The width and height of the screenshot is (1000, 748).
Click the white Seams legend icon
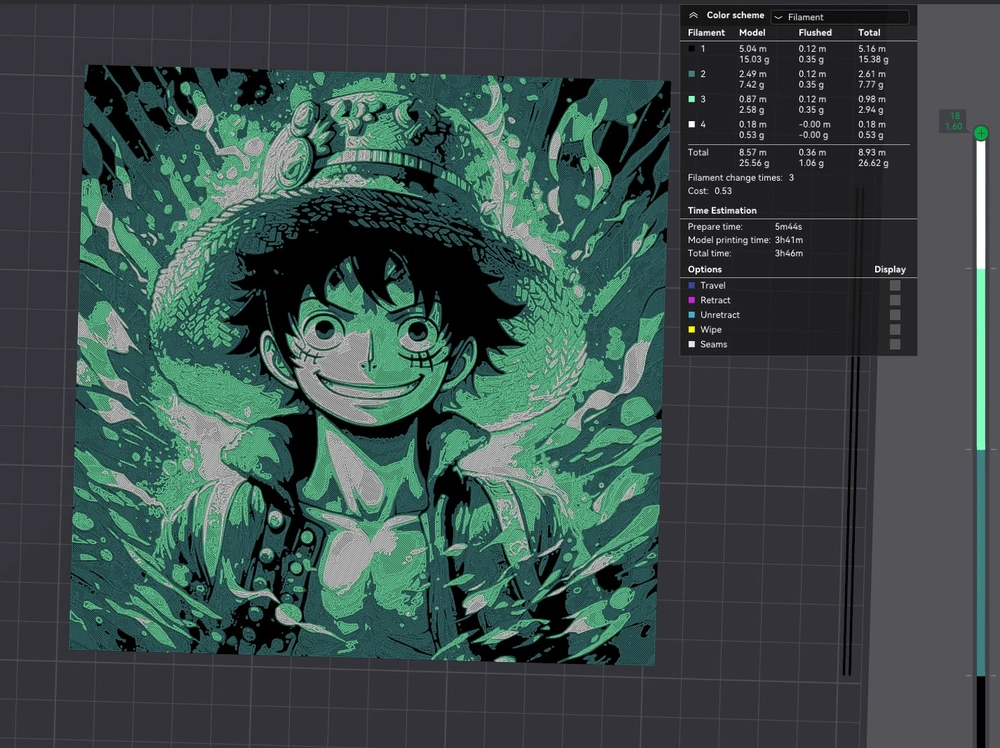coord(692,344)
